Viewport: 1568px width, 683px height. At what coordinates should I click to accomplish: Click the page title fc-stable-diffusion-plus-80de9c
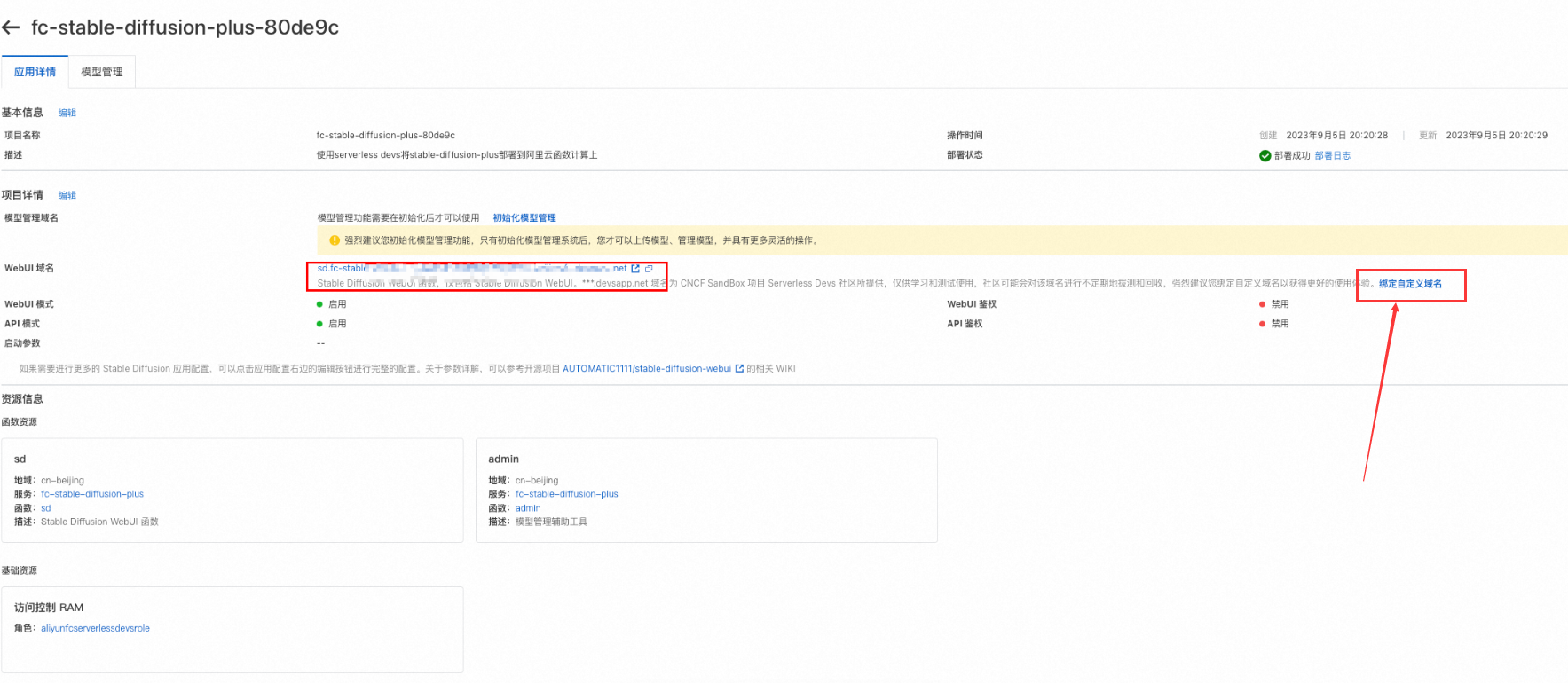click(x=185, y=27)
